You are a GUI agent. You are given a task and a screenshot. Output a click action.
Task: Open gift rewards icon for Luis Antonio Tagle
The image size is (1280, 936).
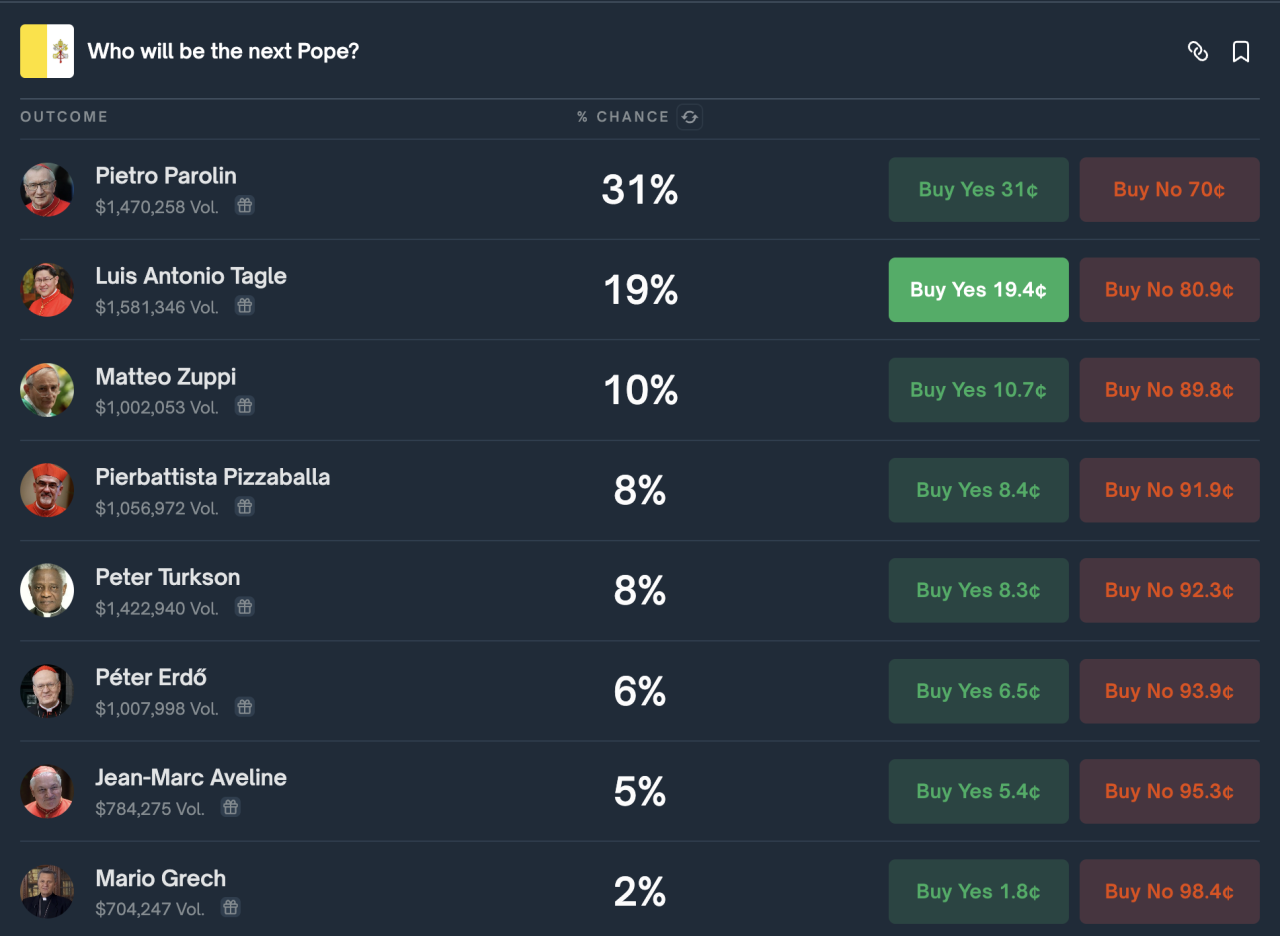[245, 305]
